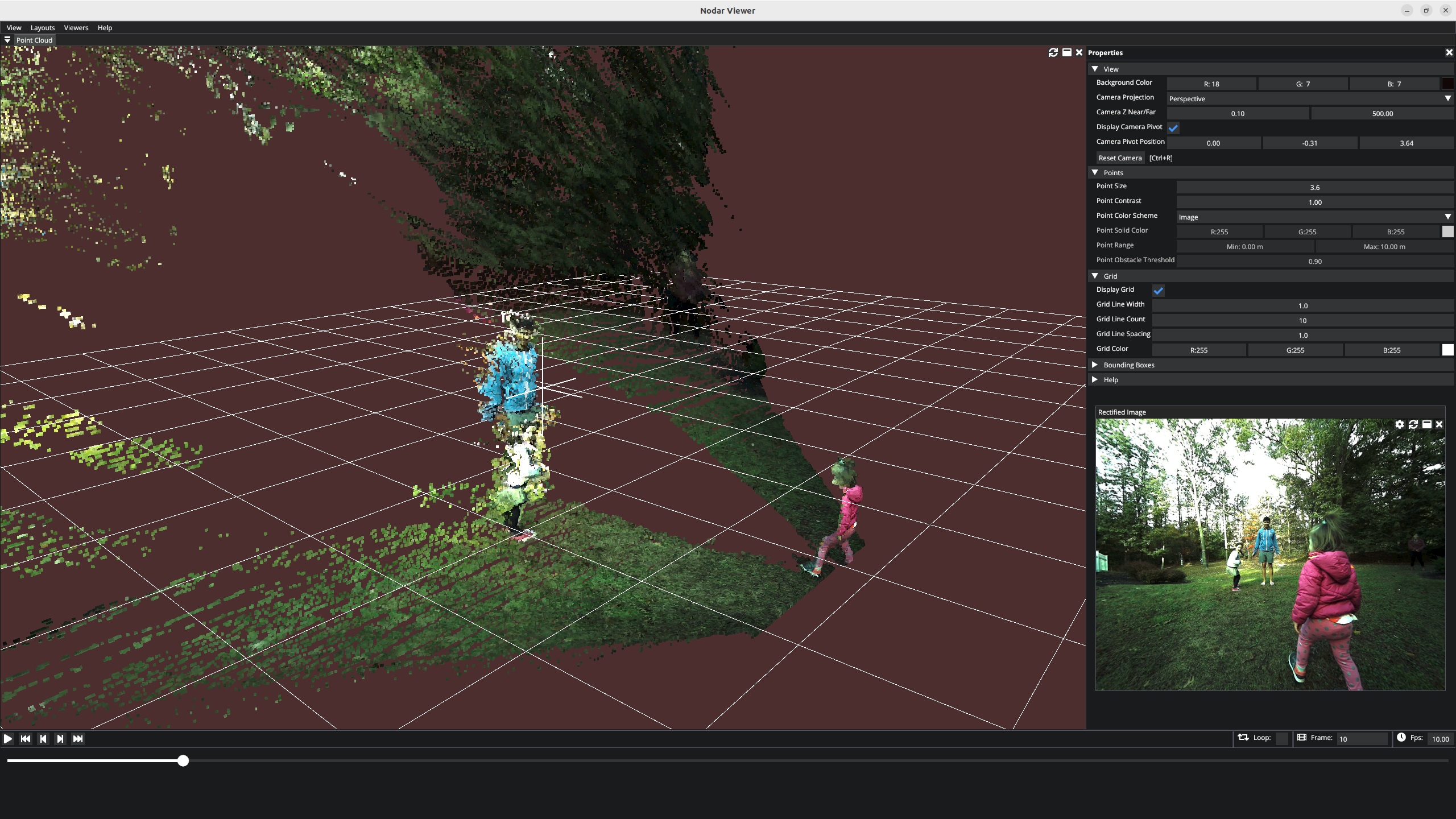Expand the Bounding Boxes section
Viewport: 1456px width, 819px height.
pyautogui.click(x=1128, y=365)
